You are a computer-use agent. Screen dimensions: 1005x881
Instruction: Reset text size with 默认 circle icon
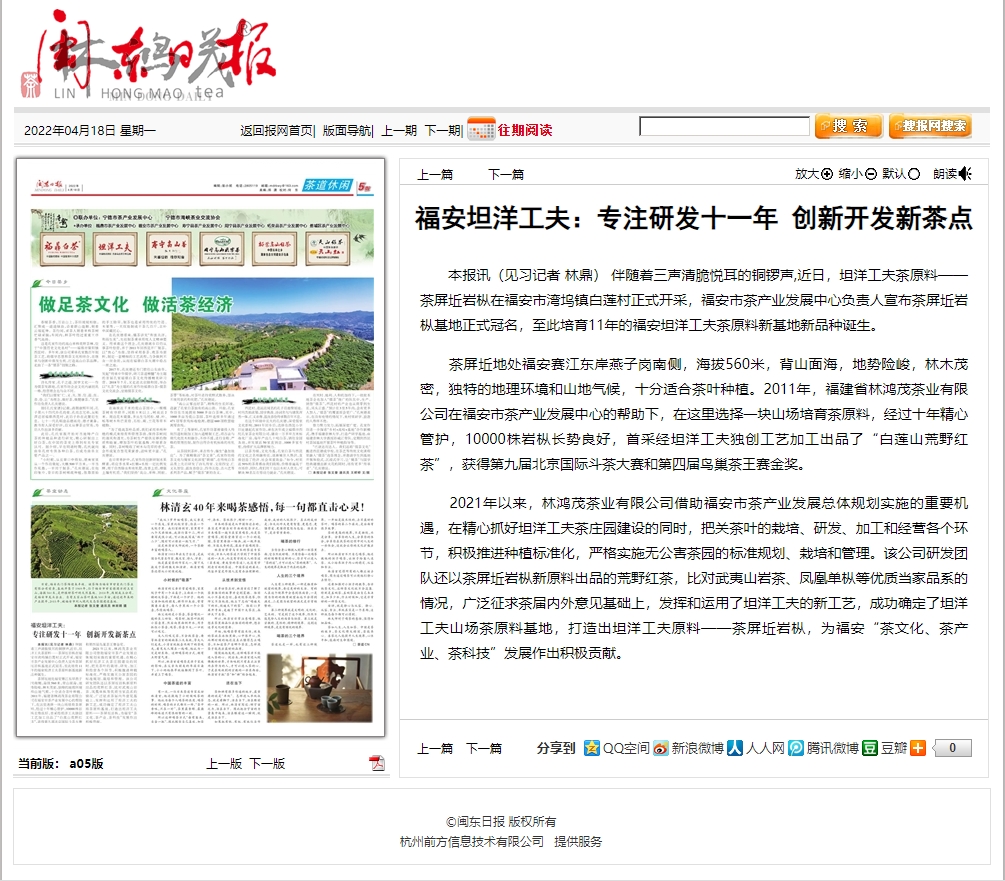tap(914, 174)
